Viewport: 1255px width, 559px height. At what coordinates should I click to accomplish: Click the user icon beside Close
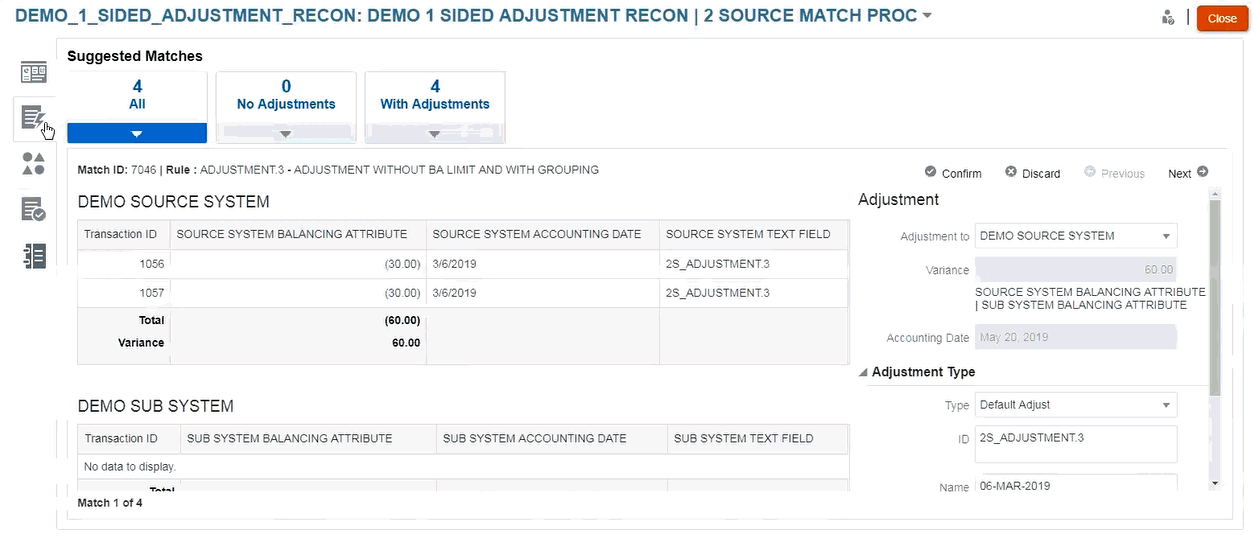[x=1167, y=18]
